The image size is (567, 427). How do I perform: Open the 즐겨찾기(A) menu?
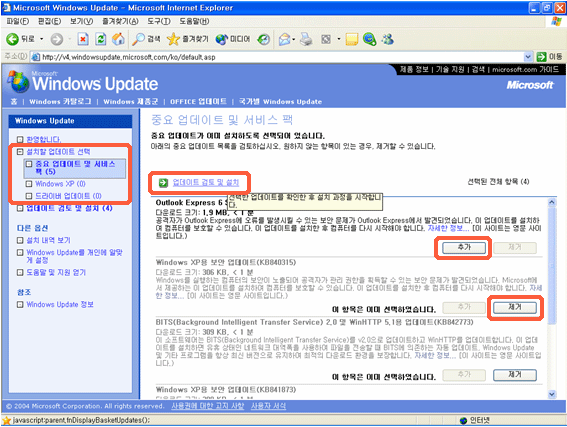[x=120, y=21]
